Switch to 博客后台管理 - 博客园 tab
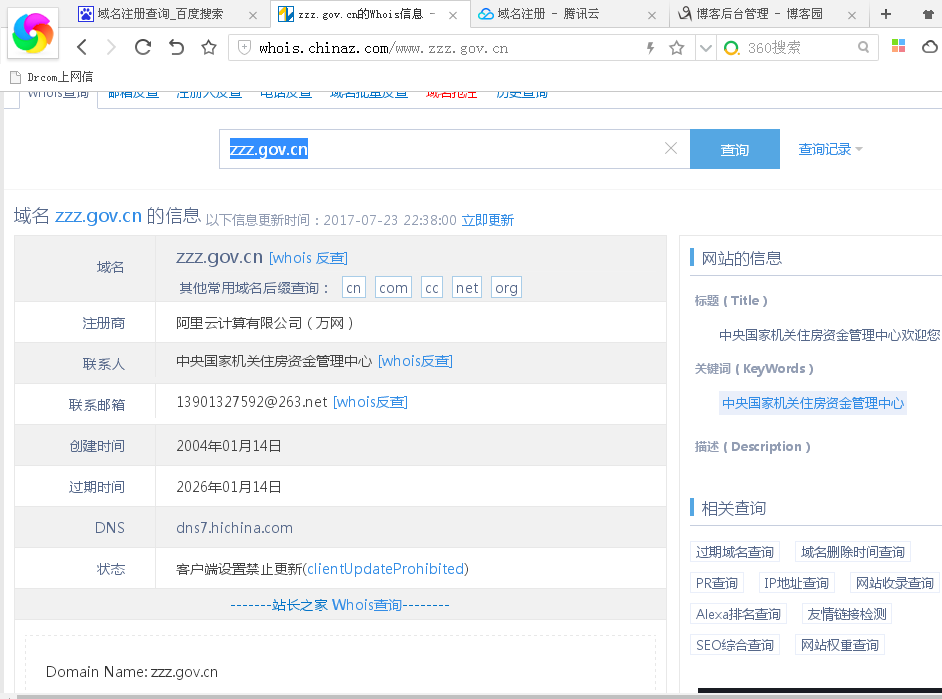Viewport: 942px width, 699px height. pos(759,14)
